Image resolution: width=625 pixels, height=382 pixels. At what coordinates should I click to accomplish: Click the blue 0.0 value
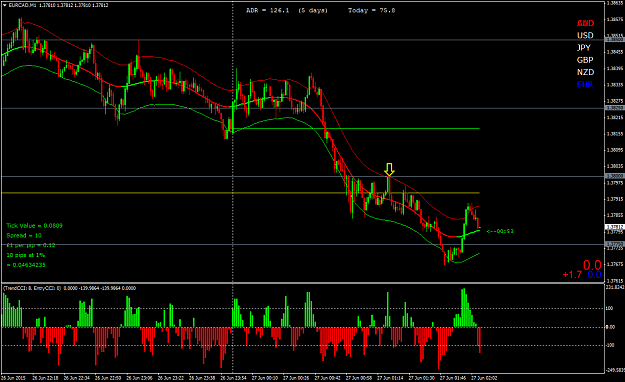tap(594, 274)
